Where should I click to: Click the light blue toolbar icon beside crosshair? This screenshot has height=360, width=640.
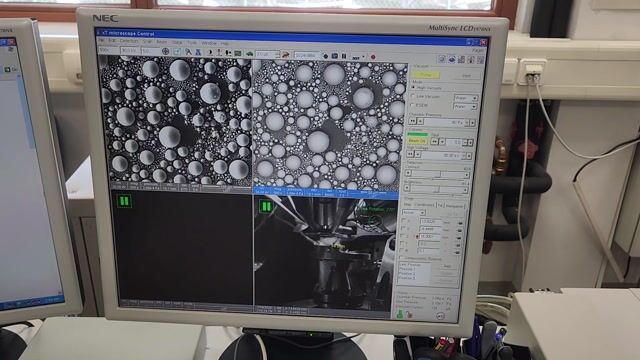tap(178, 52)
